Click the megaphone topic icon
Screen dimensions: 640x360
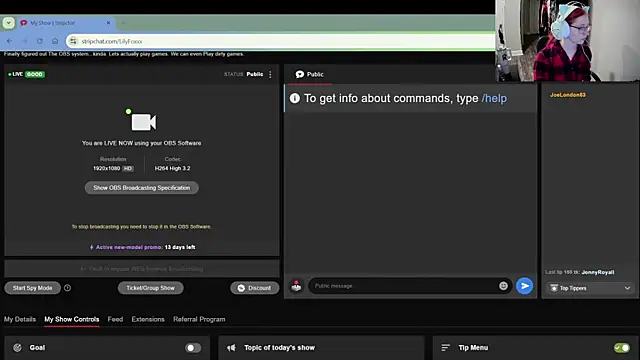231,348
